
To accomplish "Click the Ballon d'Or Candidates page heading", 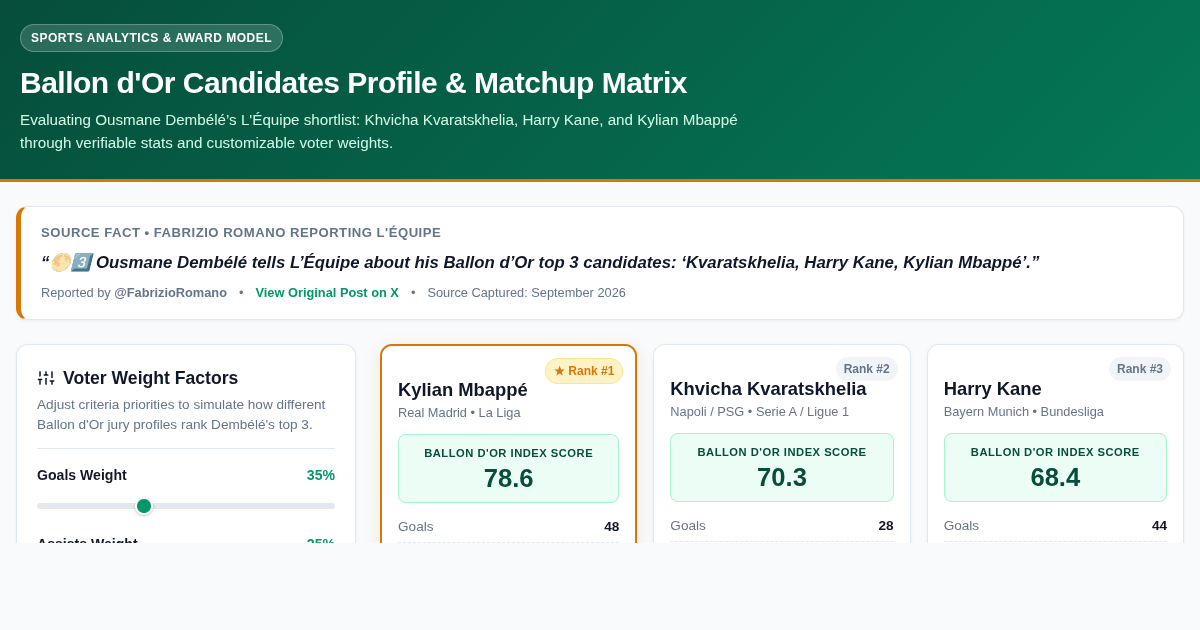I will [x=353, y=82].
